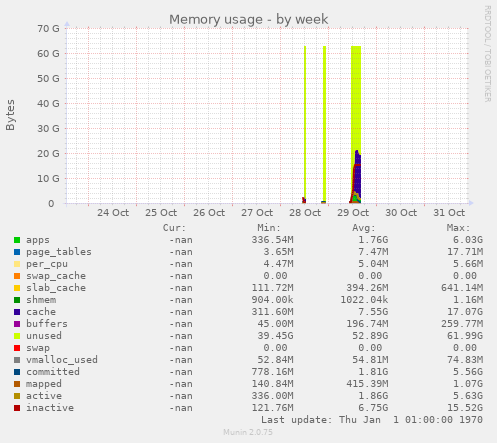The width and height of the screenshot is (497, 443).
Task: Click the '31 Oct' date label
Action: click(449, 213)
